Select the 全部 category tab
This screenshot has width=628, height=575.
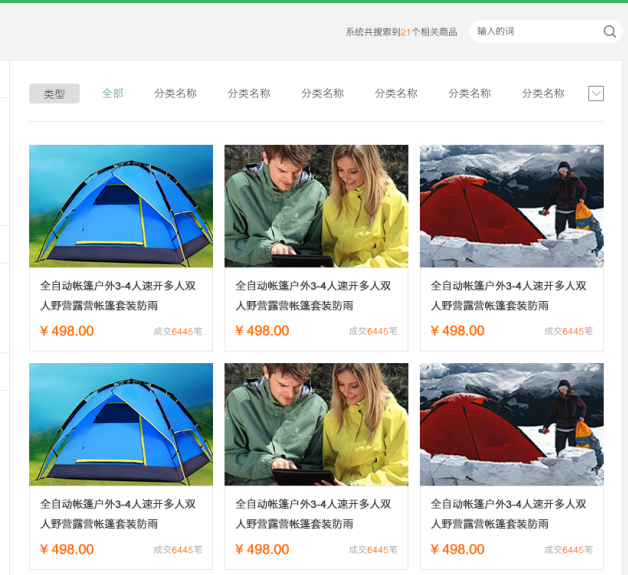coord(113,93)
